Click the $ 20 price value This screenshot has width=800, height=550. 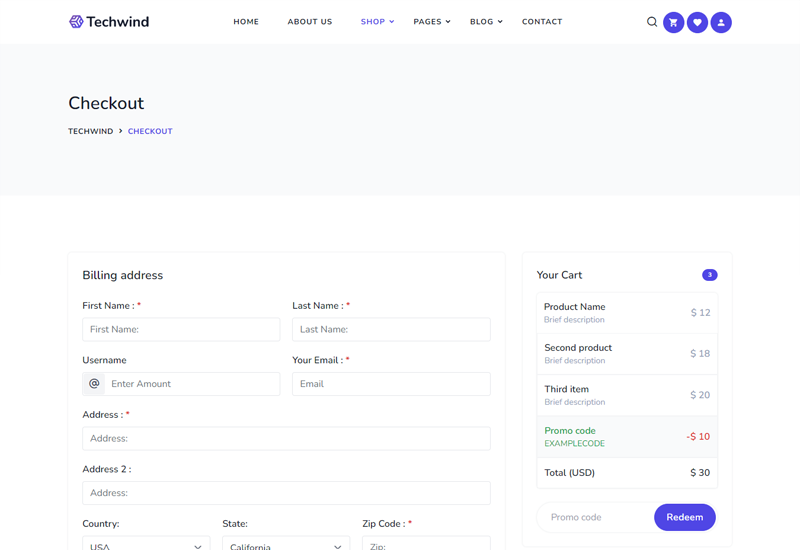[700, 395]
